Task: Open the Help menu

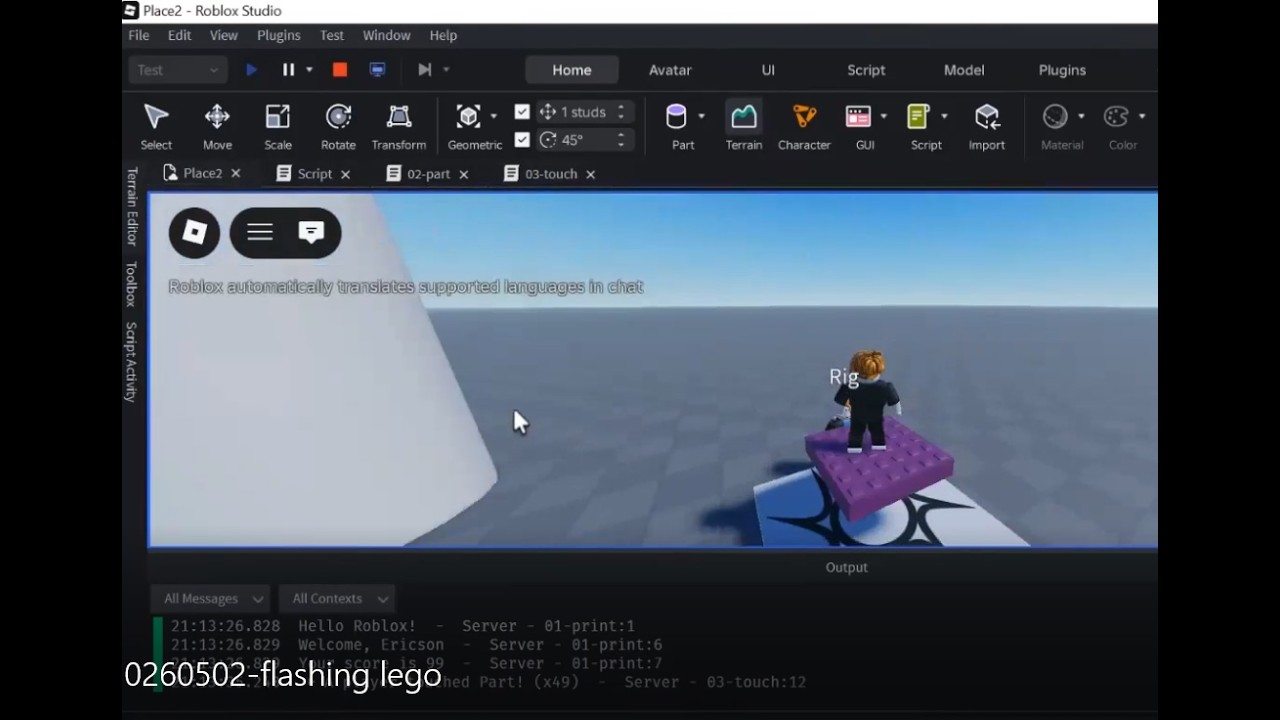Action: click(x=444, y=35)
